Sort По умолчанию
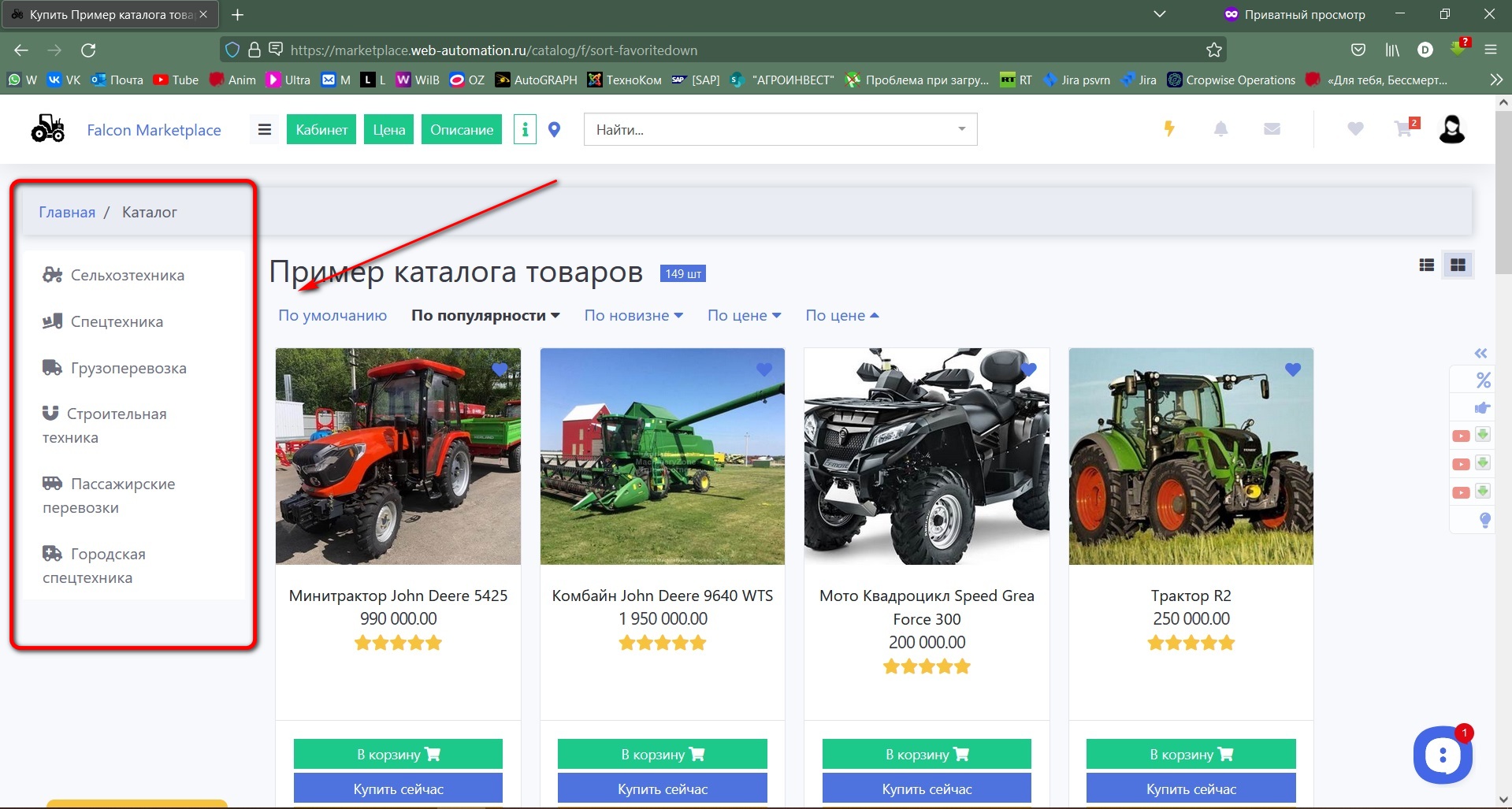 point(332,315)
